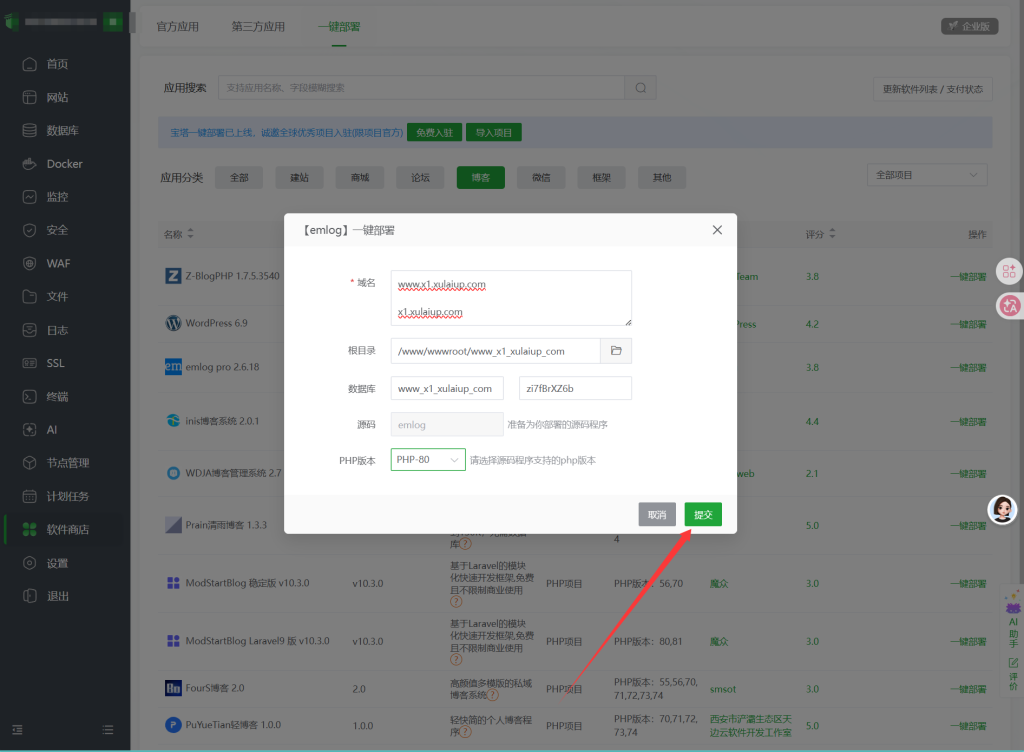Sort the list by 名称 column arrows

[190, 234]
